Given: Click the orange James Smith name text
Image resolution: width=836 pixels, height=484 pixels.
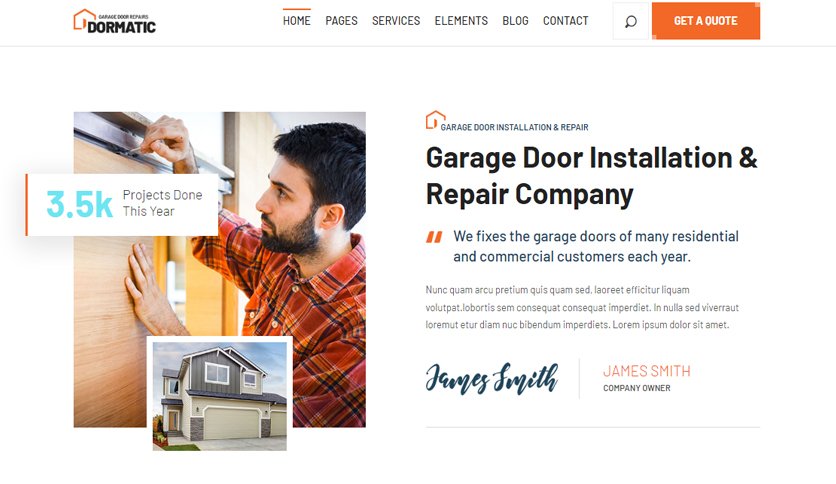Looking at the screenshot, I should pyautogui.click(x=647, y=371).
